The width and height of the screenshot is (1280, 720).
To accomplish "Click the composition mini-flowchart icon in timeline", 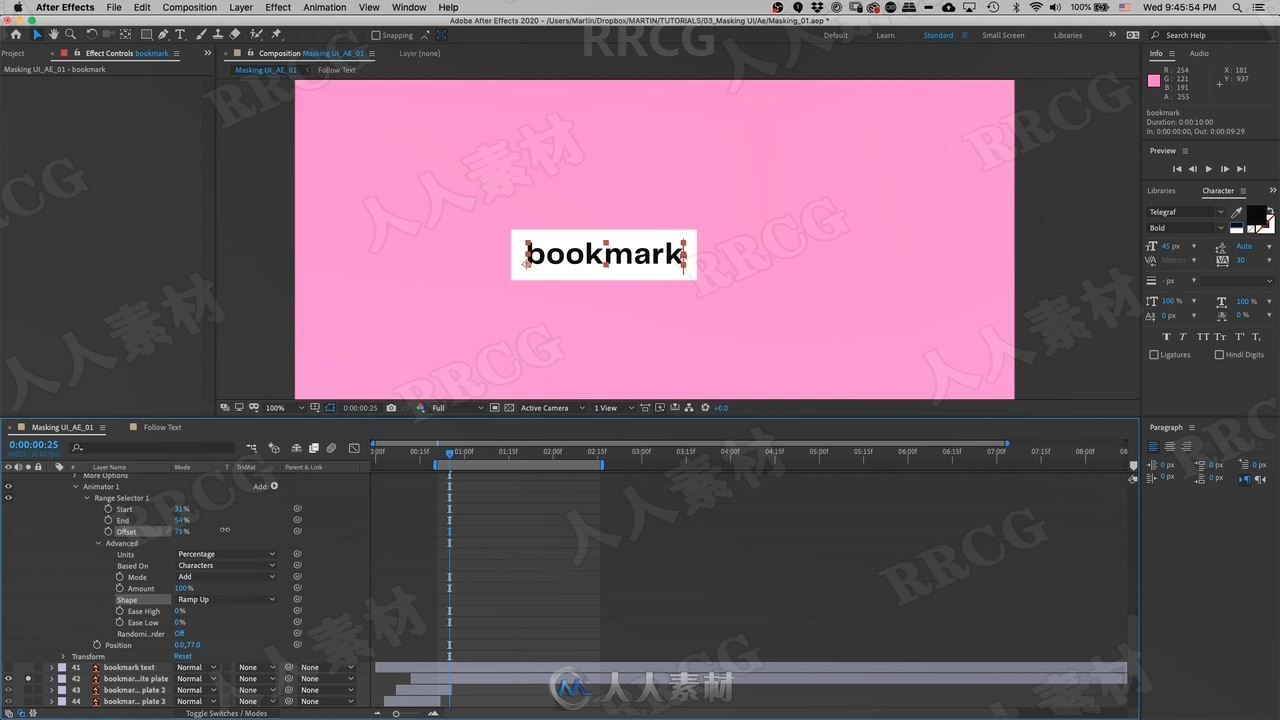I will 251,448.
